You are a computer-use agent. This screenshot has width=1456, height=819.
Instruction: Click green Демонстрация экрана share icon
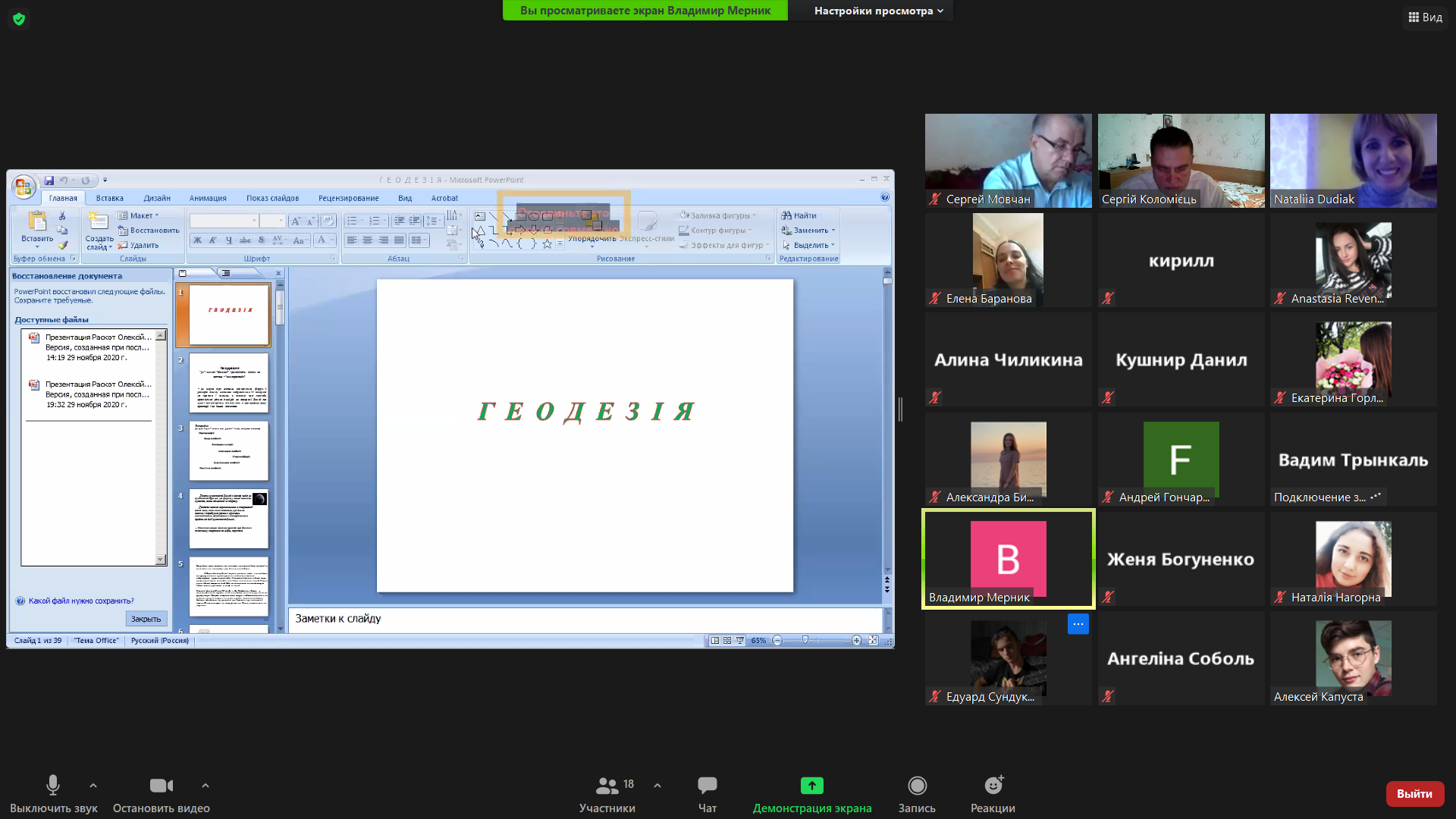coord(811,786)
